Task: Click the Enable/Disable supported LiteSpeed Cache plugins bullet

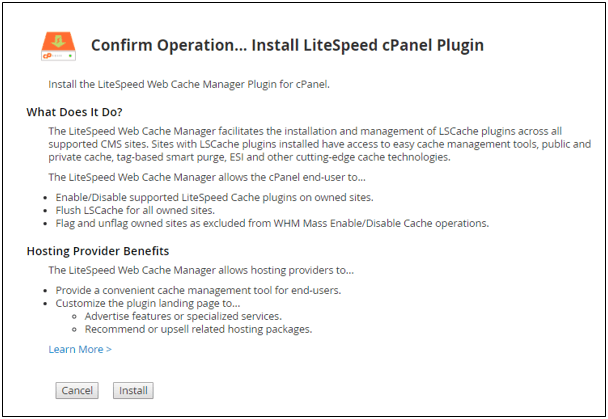Action: coord(229,197)
